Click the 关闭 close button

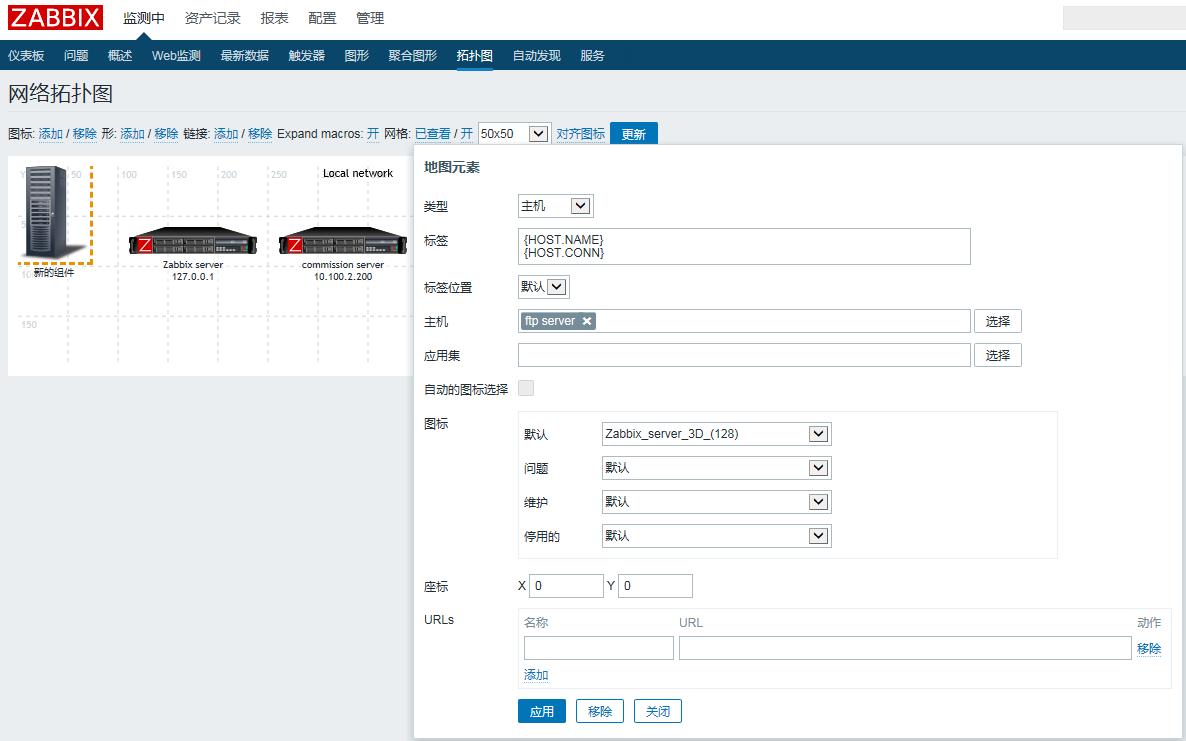(658, 712)
